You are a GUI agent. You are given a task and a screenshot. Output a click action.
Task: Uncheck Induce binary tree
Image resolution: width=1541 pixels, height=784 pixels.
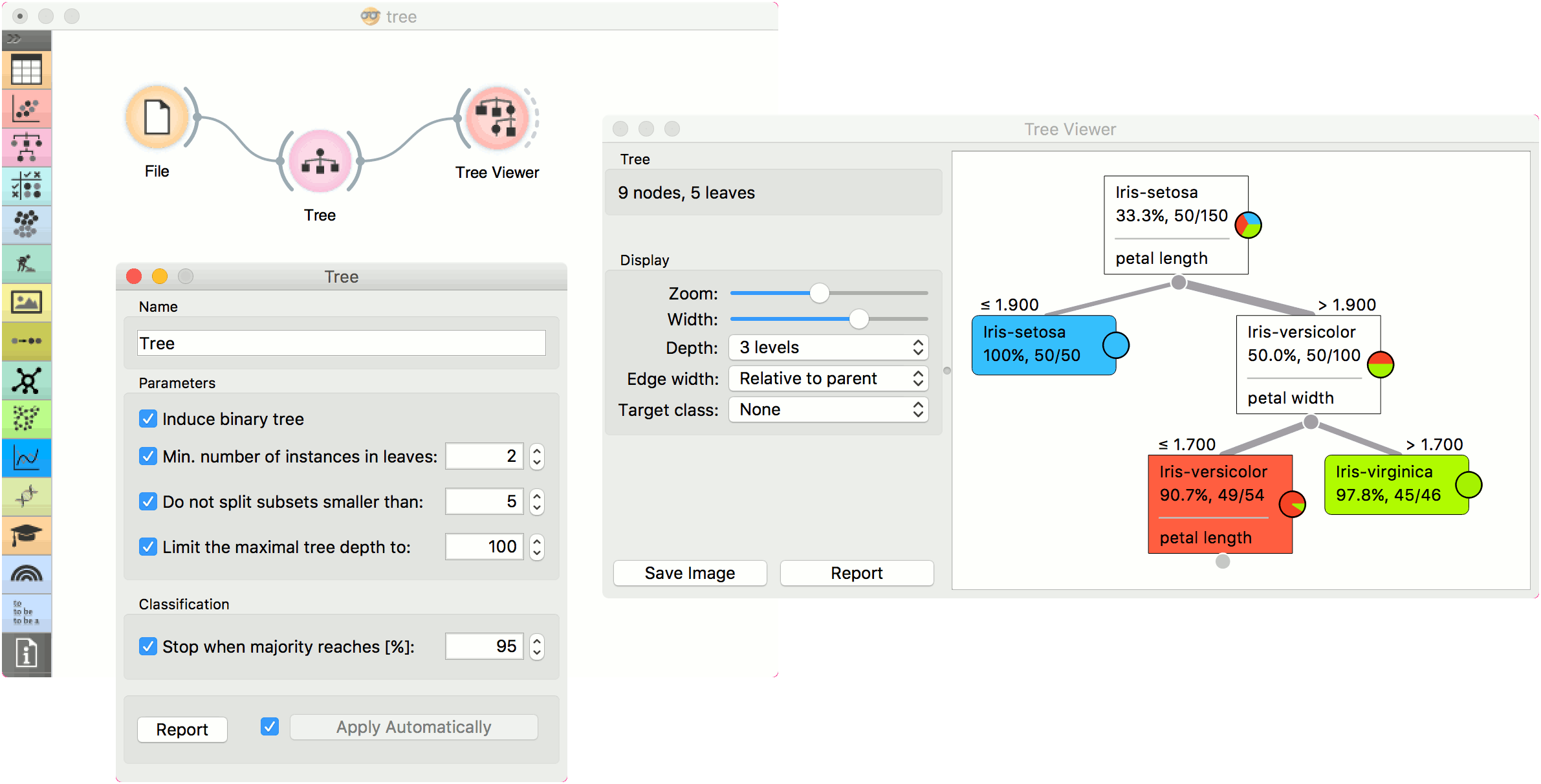pos(148,419)
